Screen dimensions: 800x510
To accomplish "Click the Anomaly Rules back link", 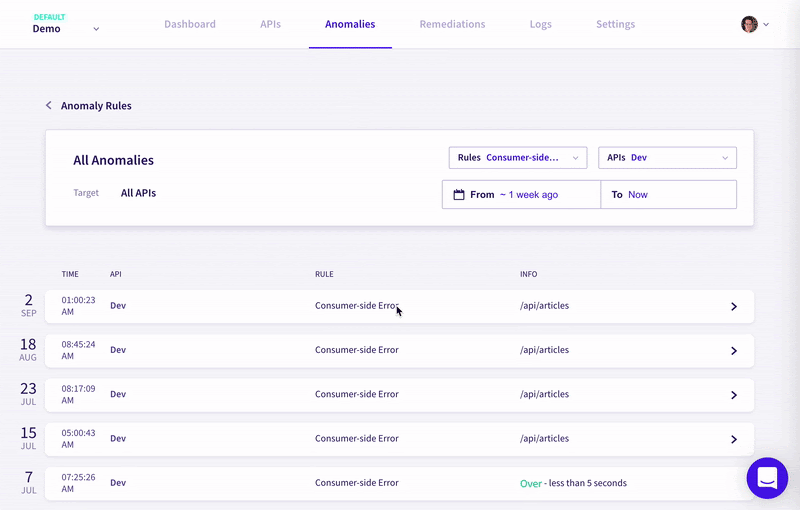I will (96, 106).
